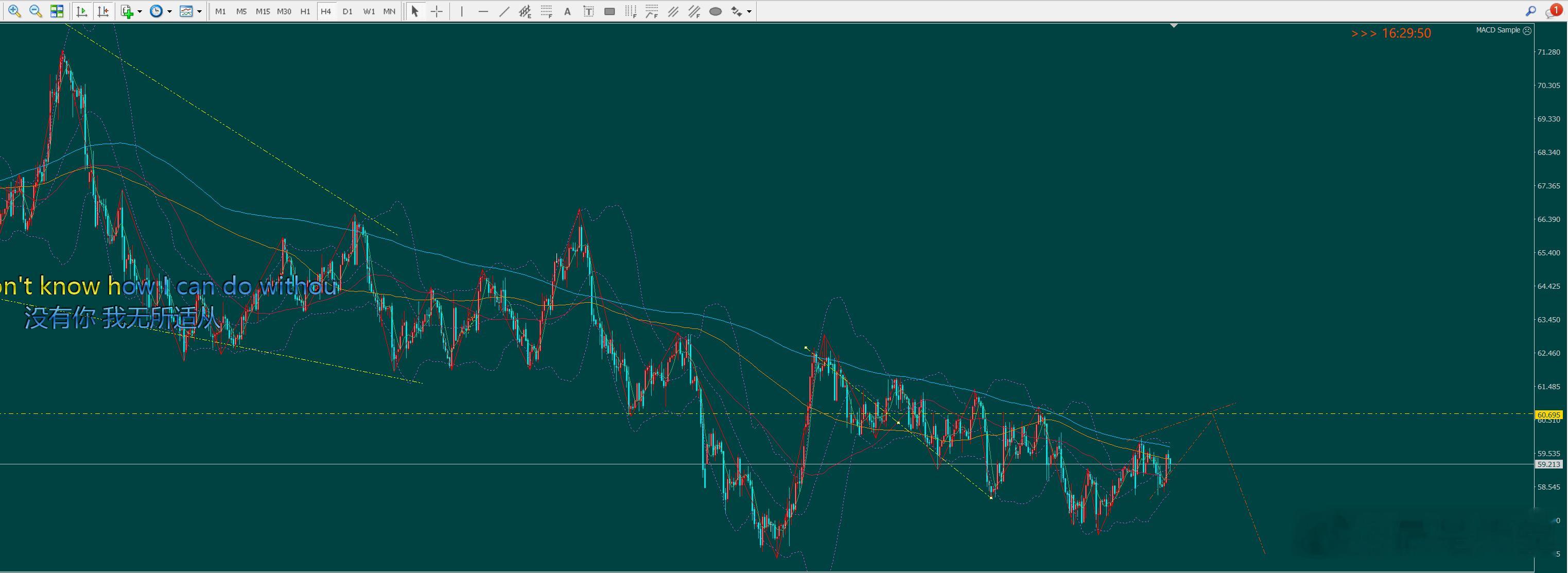Select the Draw Vertical Line tool

462,11
